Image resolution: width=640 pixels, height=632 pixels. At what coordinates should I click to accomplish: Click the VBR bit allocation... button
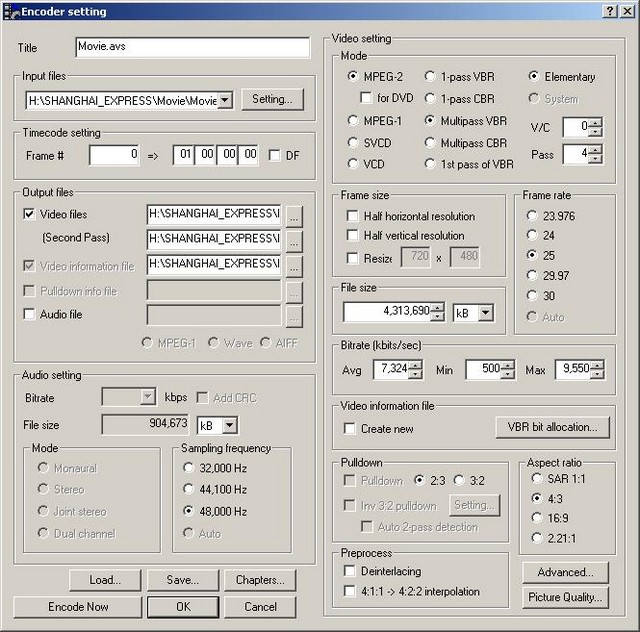point(552,427)
